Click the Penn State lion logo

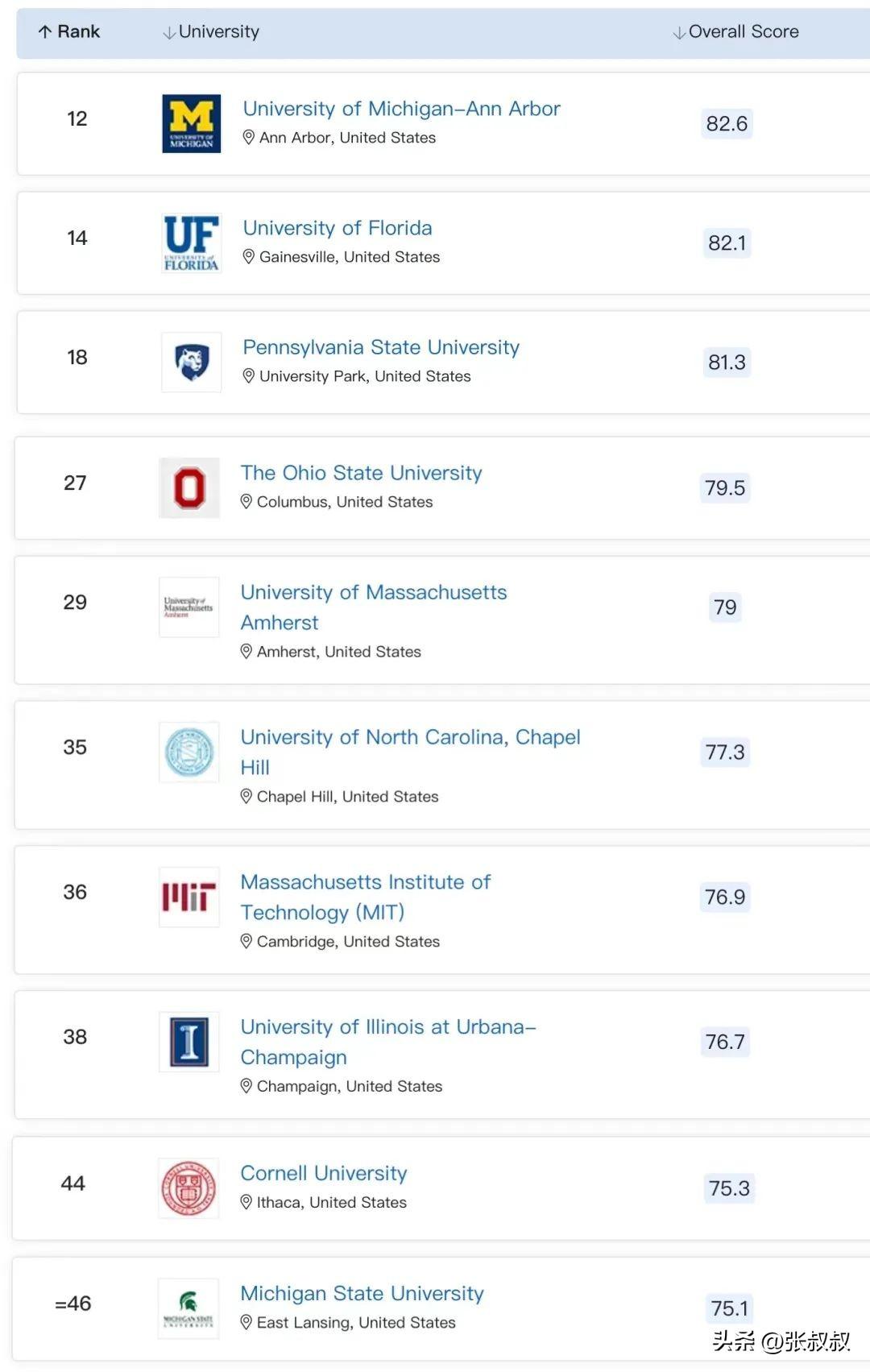pyautogui.click(x=191, y=362)
